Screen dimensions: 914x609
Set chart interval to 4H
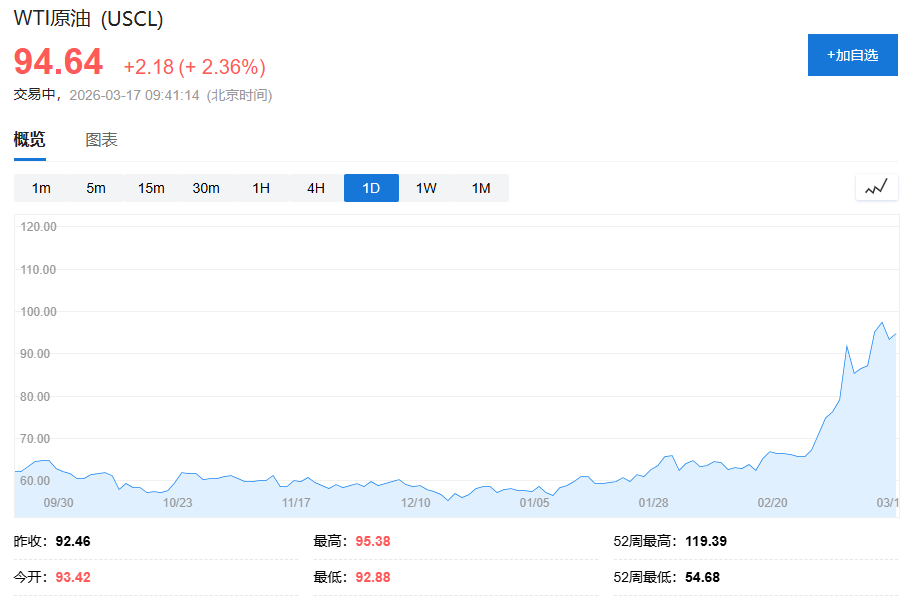tap(316, 188)
